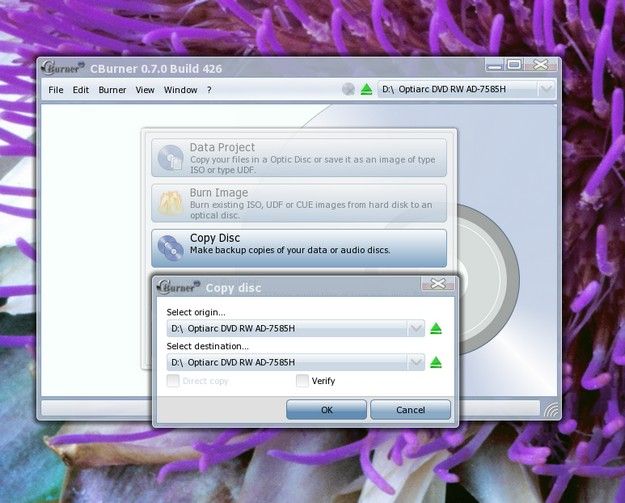Click Cancel in the Copy disc dialog
Image resolution: width=625 pixels, height=503 pixels.
tap(411, 410)
